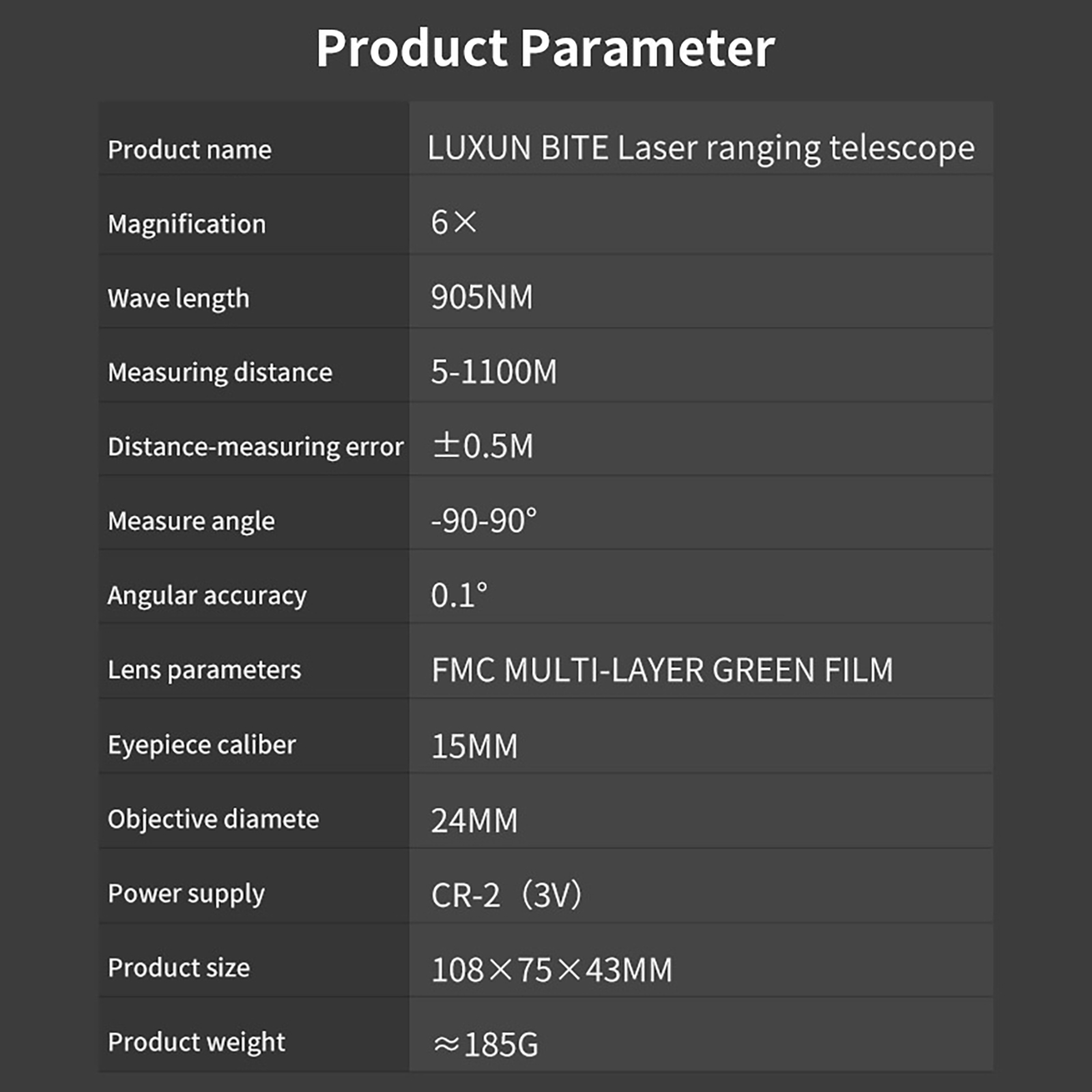Click the Angular accuracy label

pyautogui.click(x=207, y=595)
